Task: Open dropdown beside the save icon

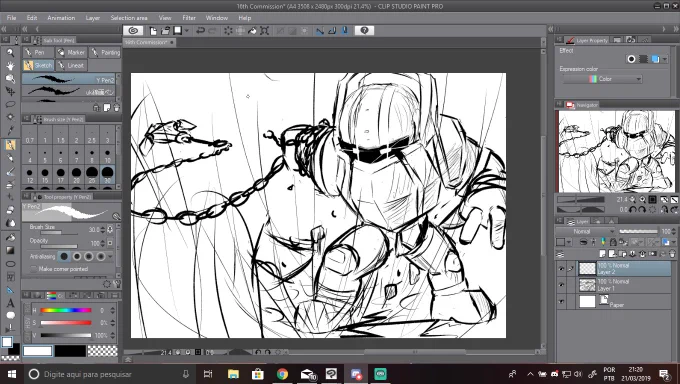Action: 187,30
